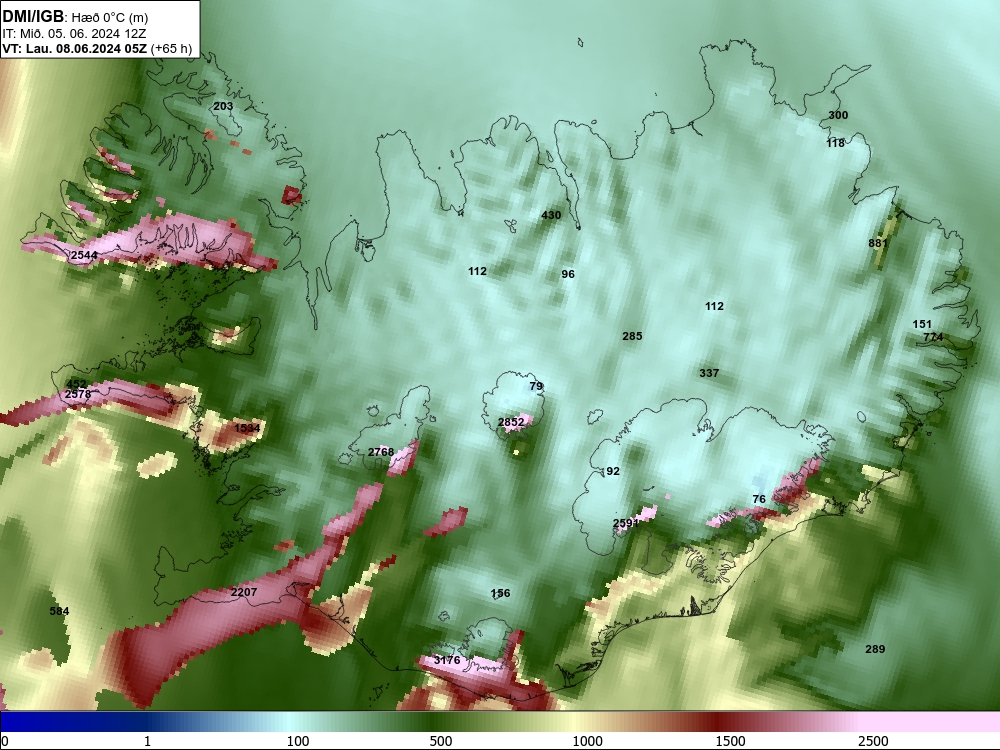Click the 285 value label
Viewport: 1000px width, 750px height.
pyautogui.click(x=632, y=336)
